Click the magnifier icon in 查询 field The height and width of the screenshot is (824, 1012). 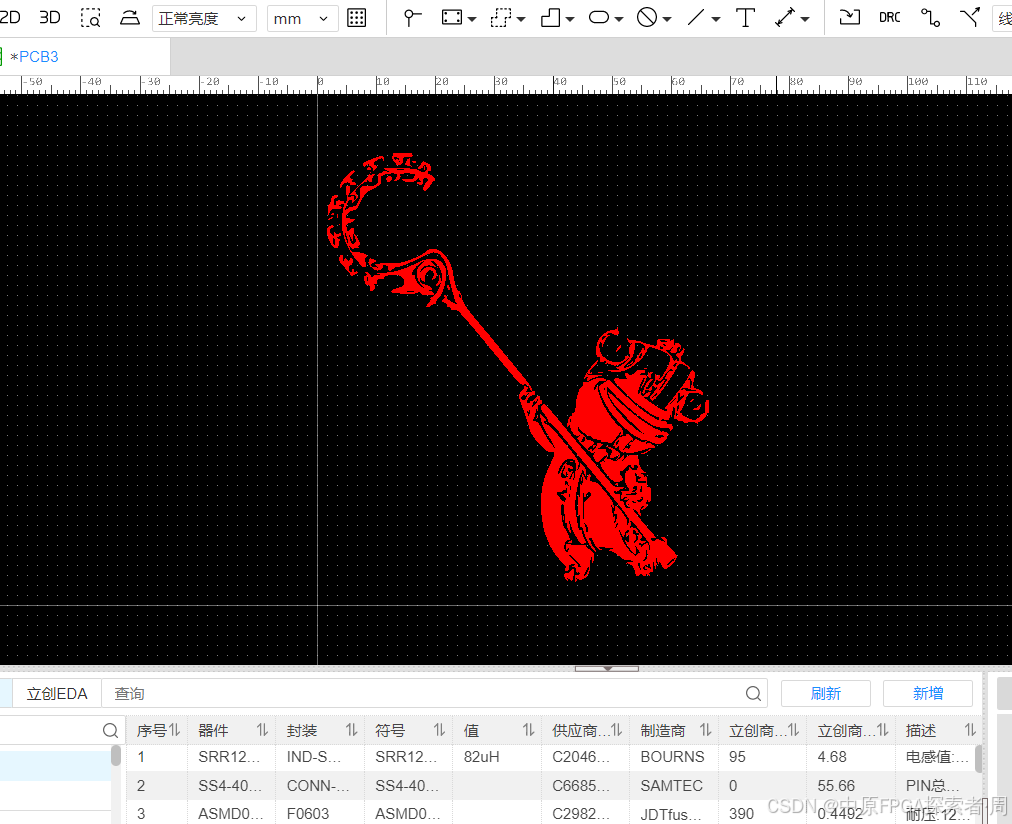pyautogui.click(x=753, y=694)
